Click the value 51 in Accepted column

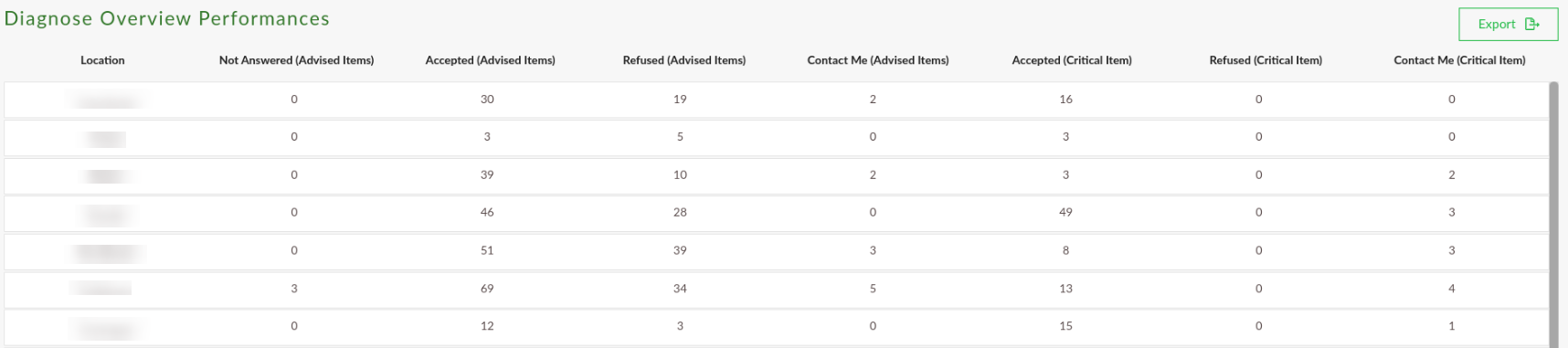487,250
